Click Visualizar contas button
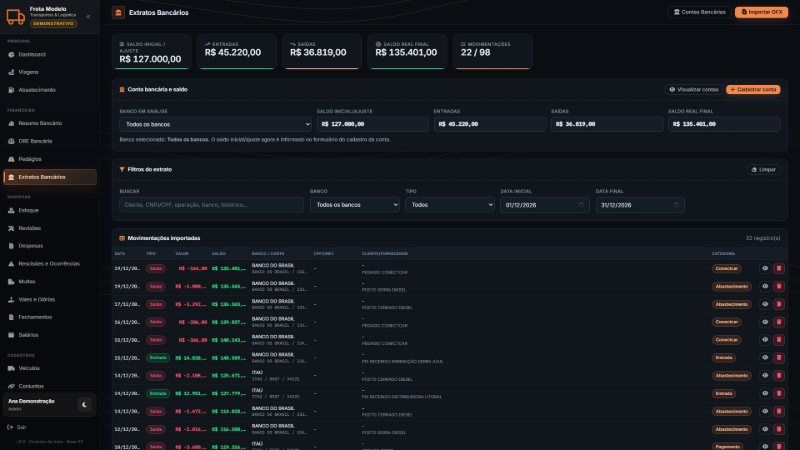Screen dimensions: 800x450 pos(693,89)
